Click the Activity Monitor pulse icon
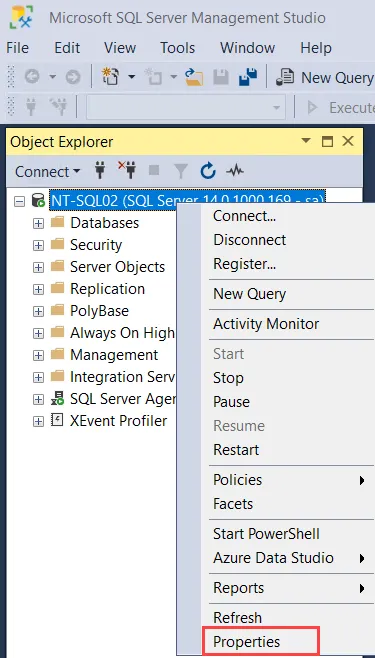The image size is (375, 658). pos(235,171)
